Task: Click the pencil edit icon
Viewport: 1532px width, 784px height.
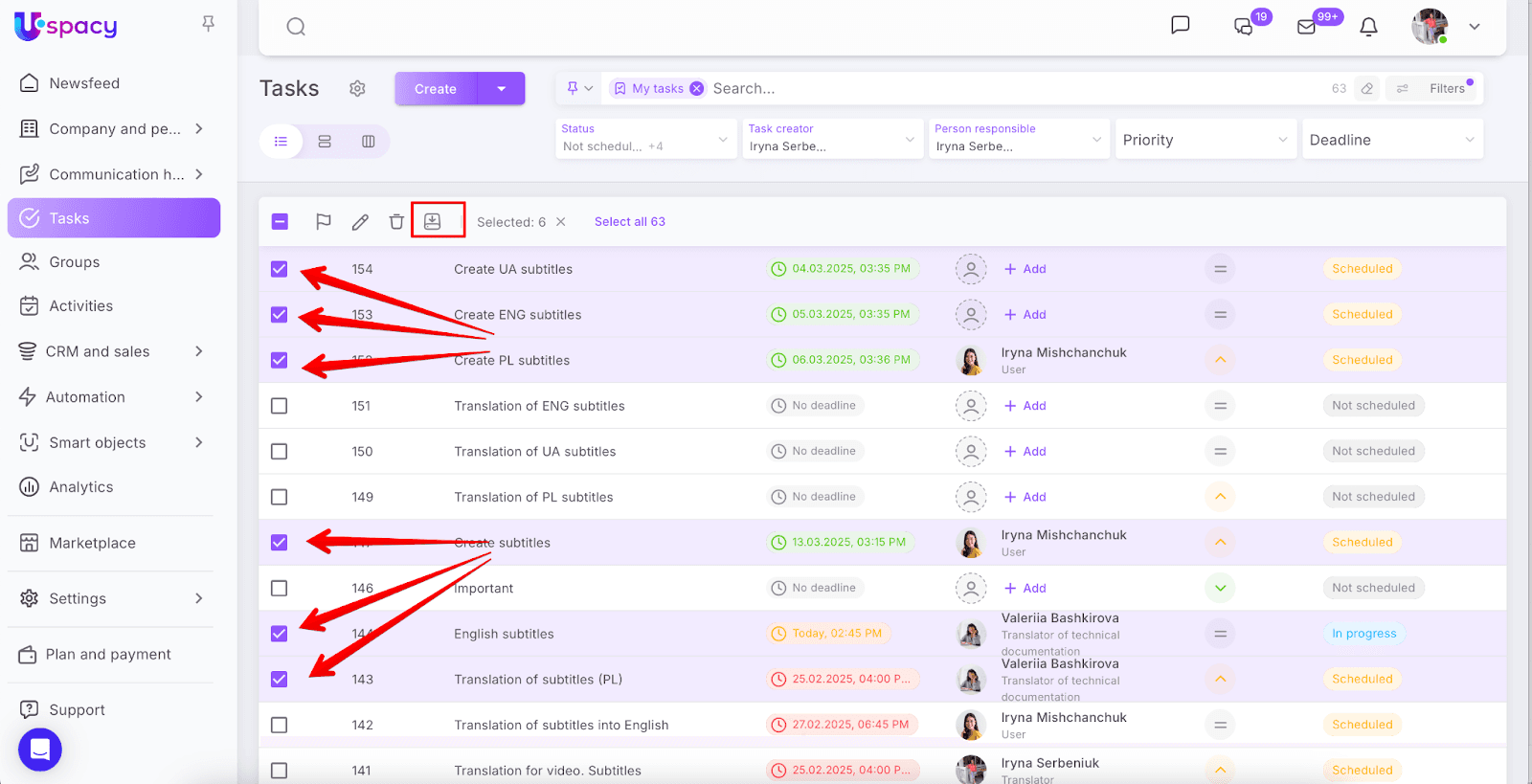Action: coord(360,222)
